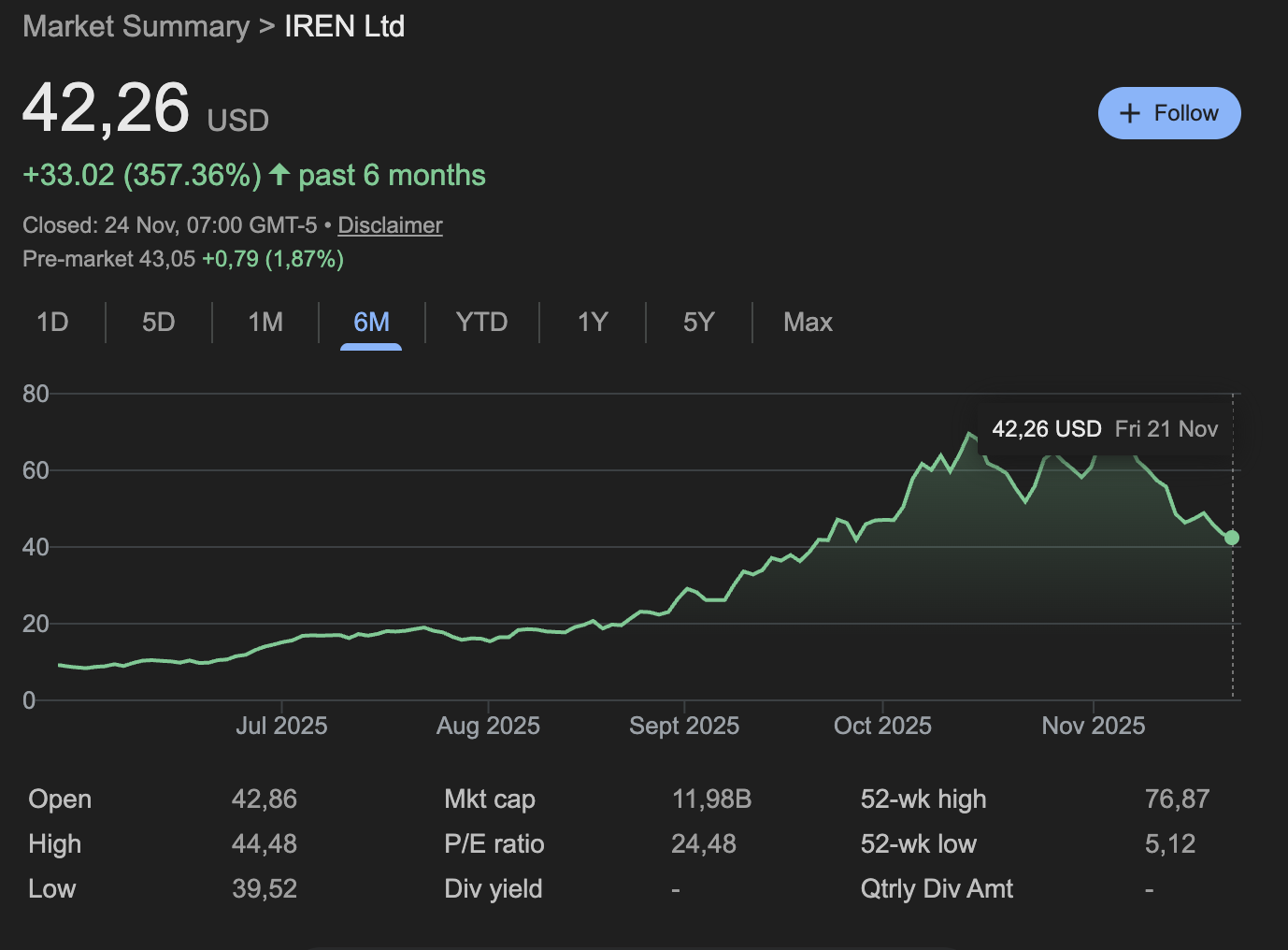1288x950 pixels.
Task: Select the 5D time range tab
Action: (159, 323)
